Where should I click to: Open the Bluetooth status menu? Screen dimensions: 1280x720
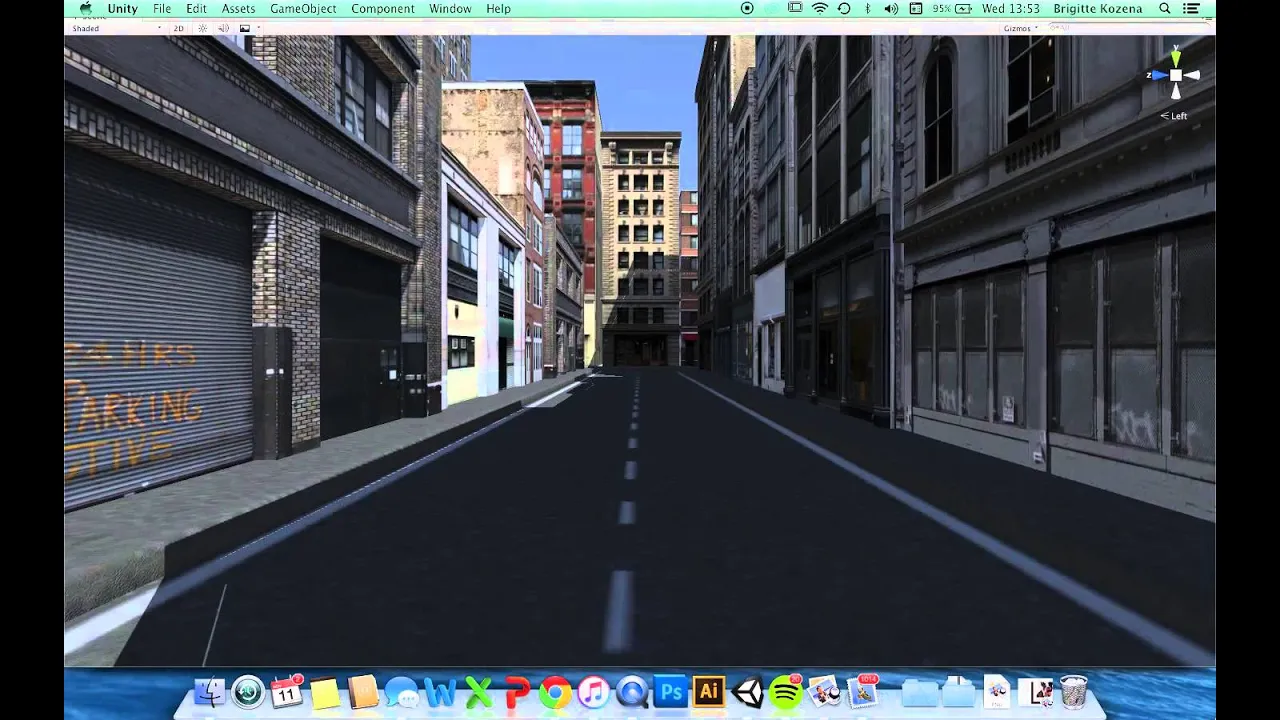[x=867, y=8]
